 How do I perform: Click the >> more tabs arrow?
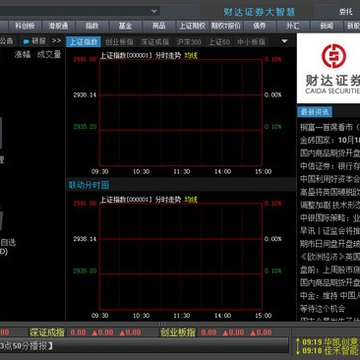pyautogui.click(x=57, y=41)
